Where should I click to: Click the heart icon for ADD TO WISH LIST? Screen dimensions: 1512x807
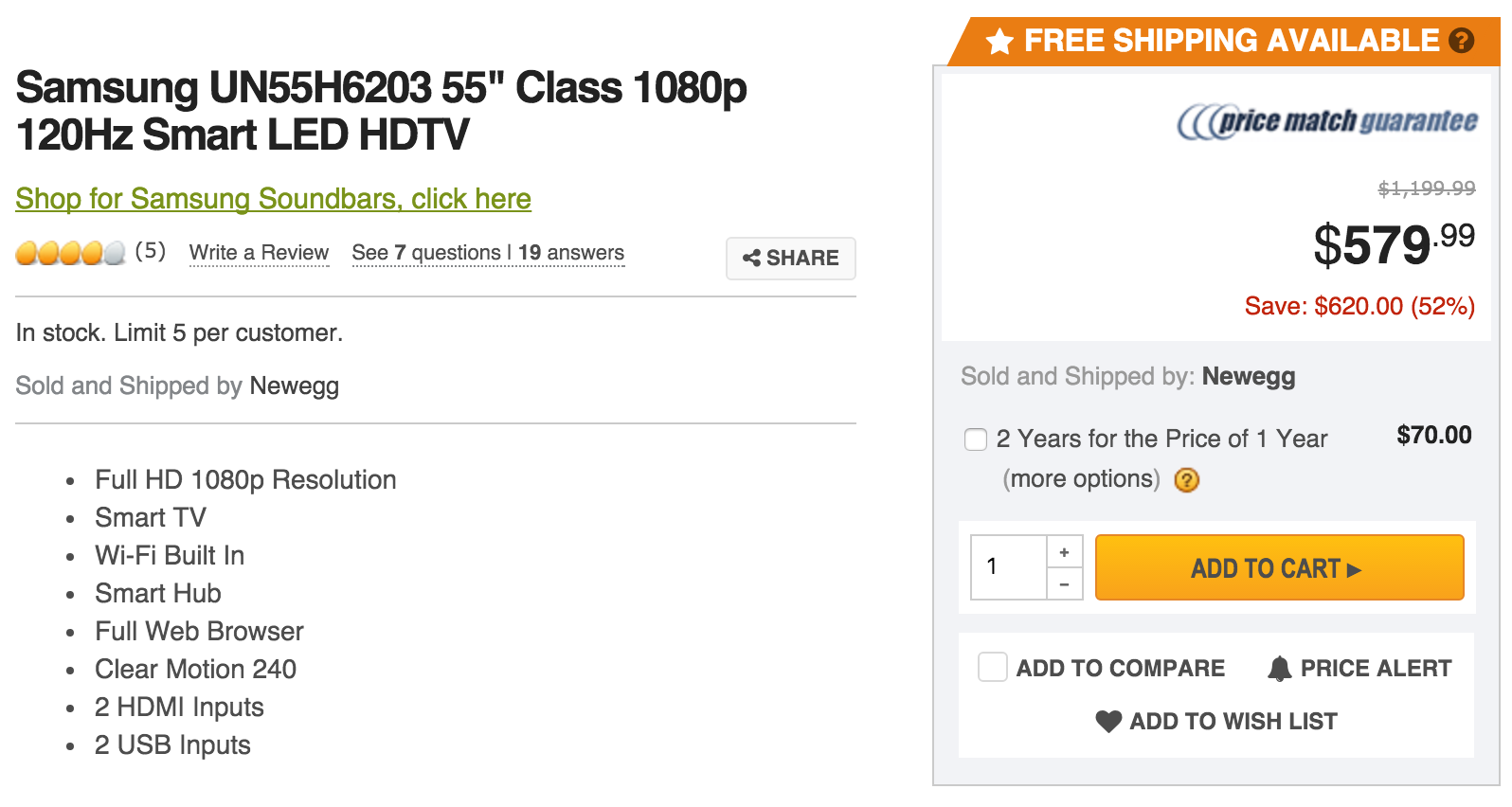[x=1108, y=721]
